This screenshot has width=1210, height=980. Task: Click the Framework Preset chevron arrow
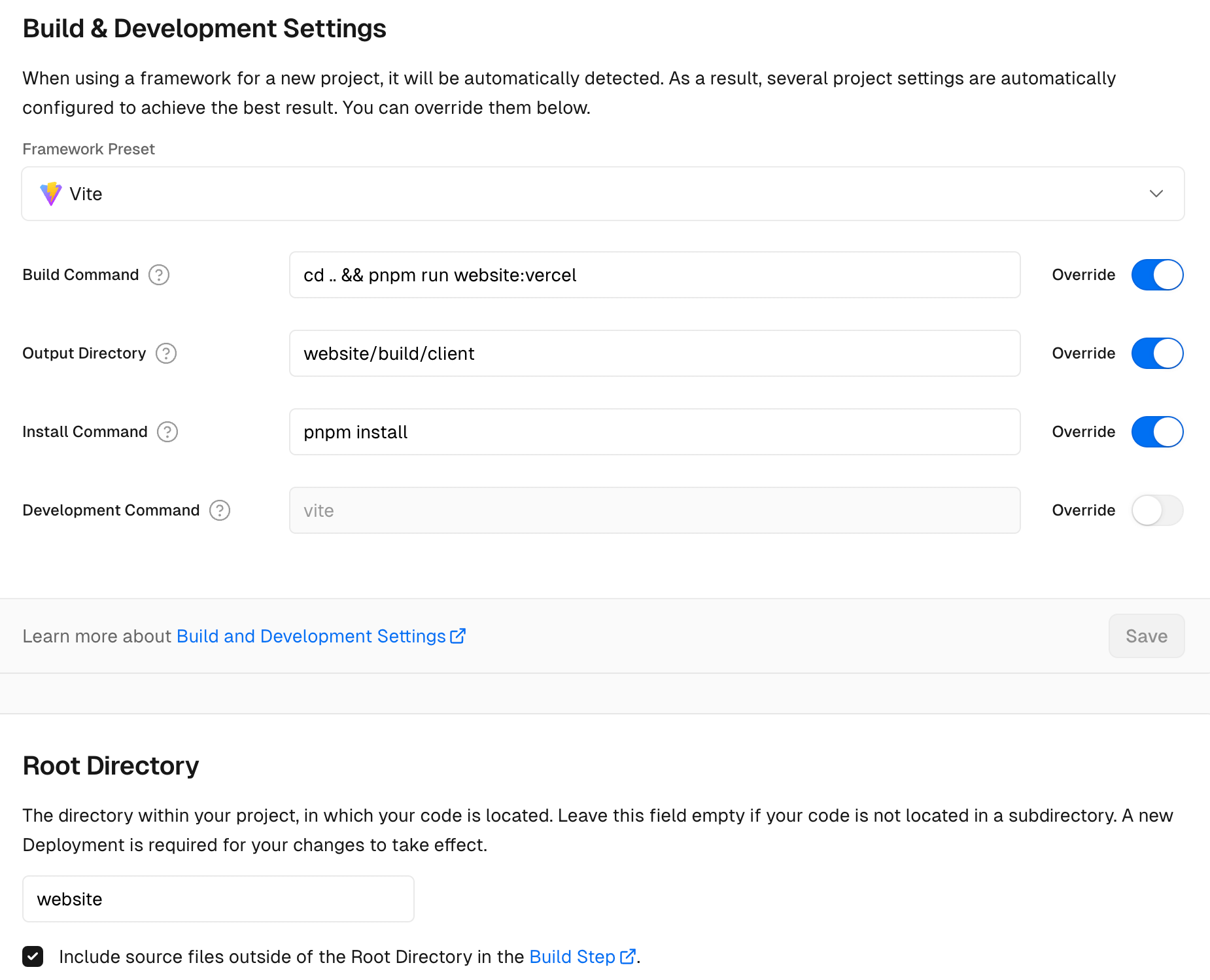pos(1156,194)
